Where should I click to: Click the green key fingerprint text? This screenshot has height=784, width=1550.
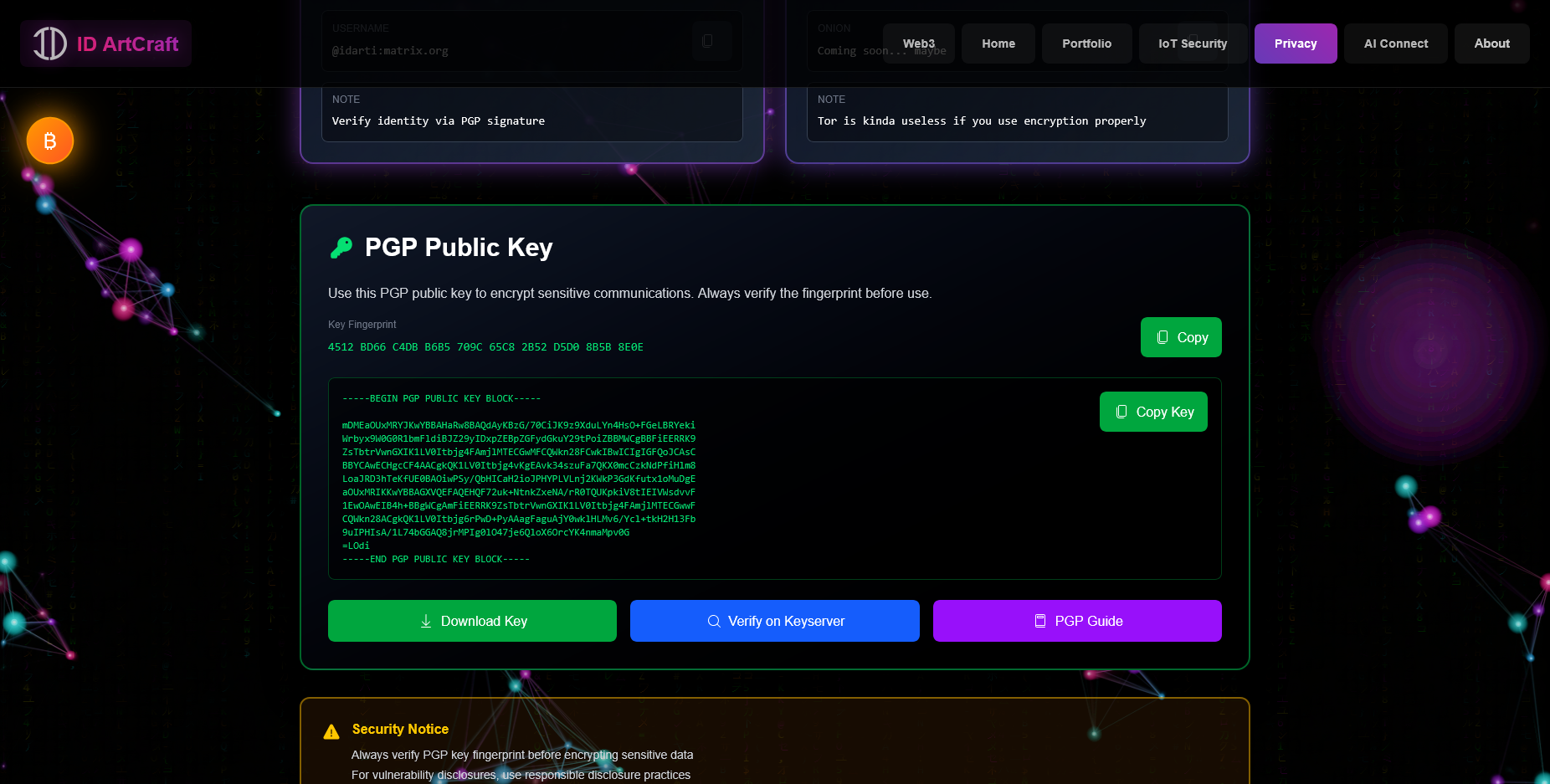[x=485, y=347]
